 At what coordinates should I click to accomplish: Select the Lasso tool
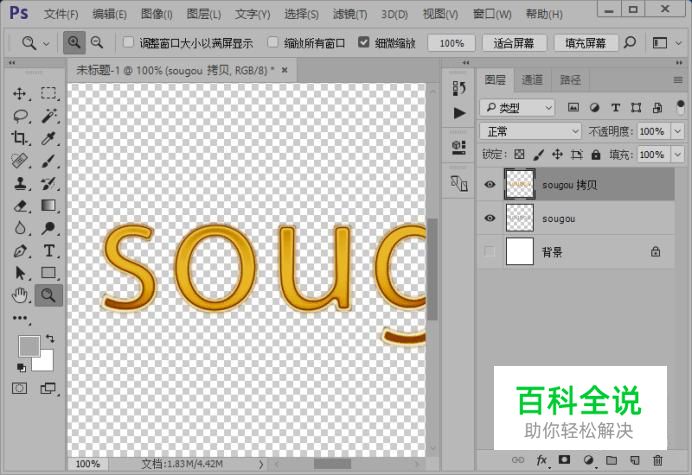20,116
